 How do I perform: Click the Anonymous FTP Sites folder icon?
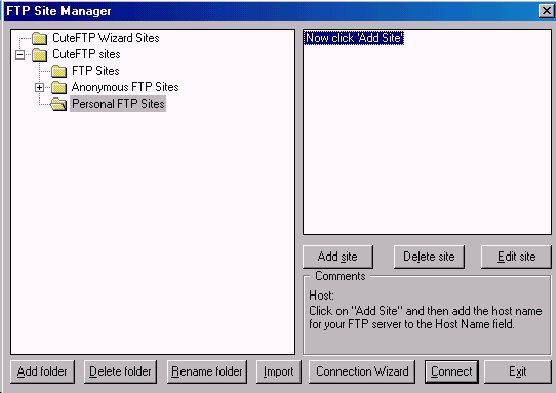[x=59, y=87]
